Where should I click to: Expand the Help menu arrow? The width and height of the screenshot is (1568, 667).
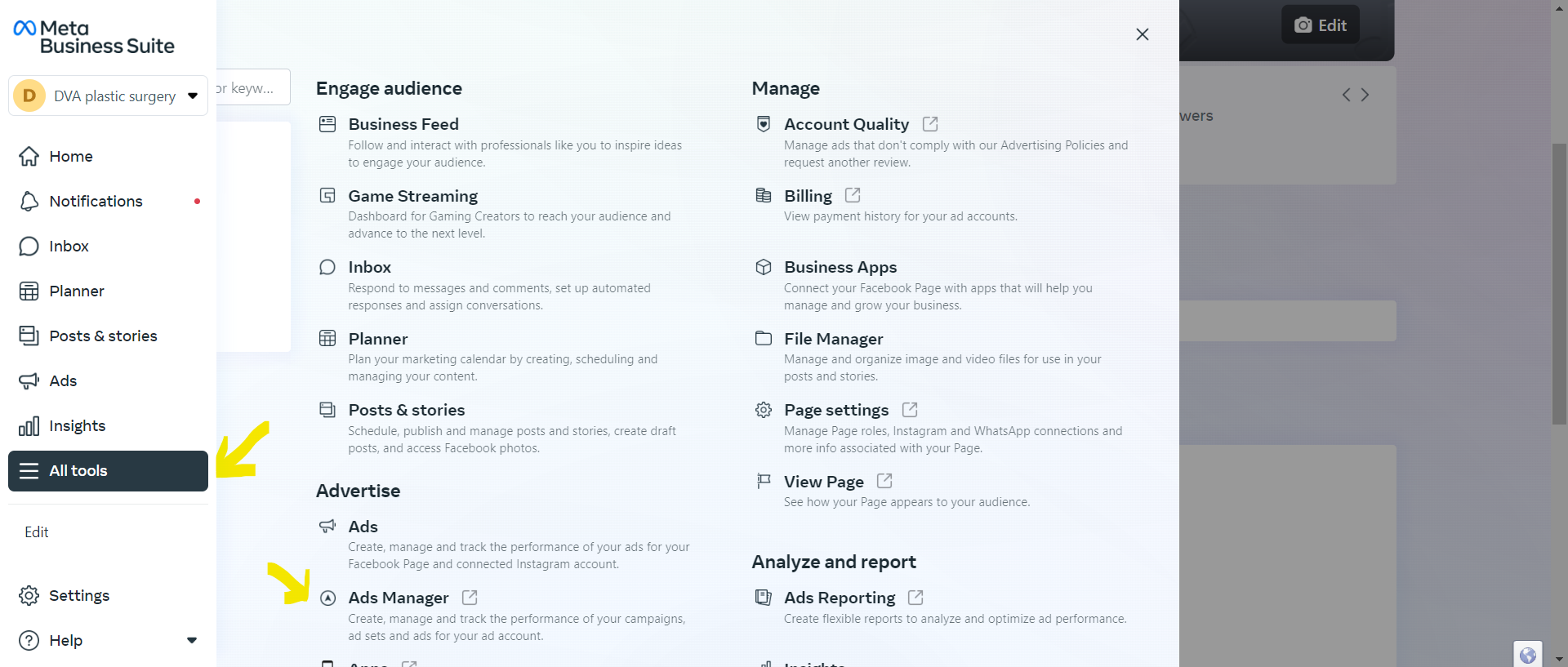pos(192,640)
